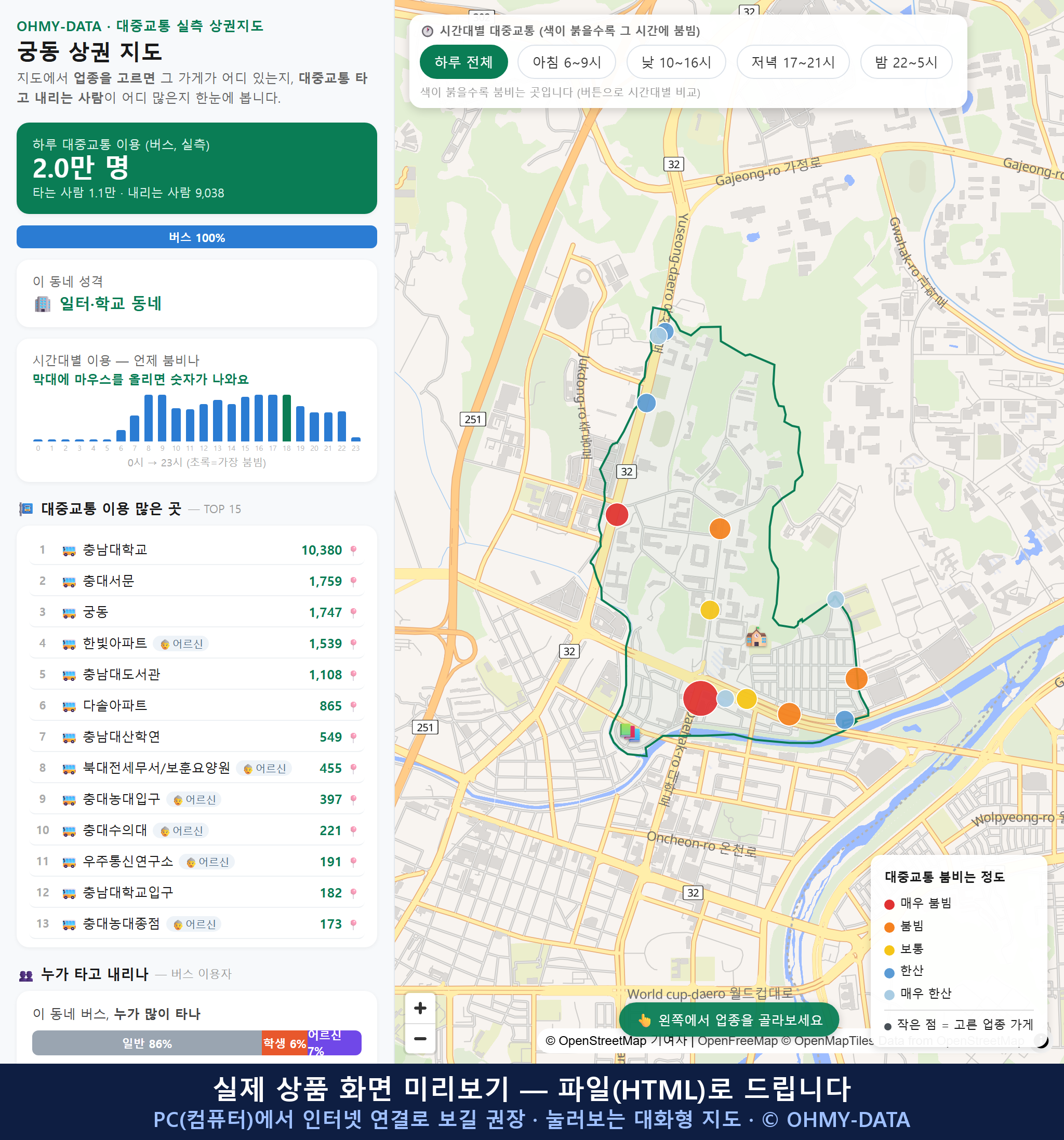Click the pin icon for 충대농대입구
1064x1140 pixels.
click(x=353, y=799)
